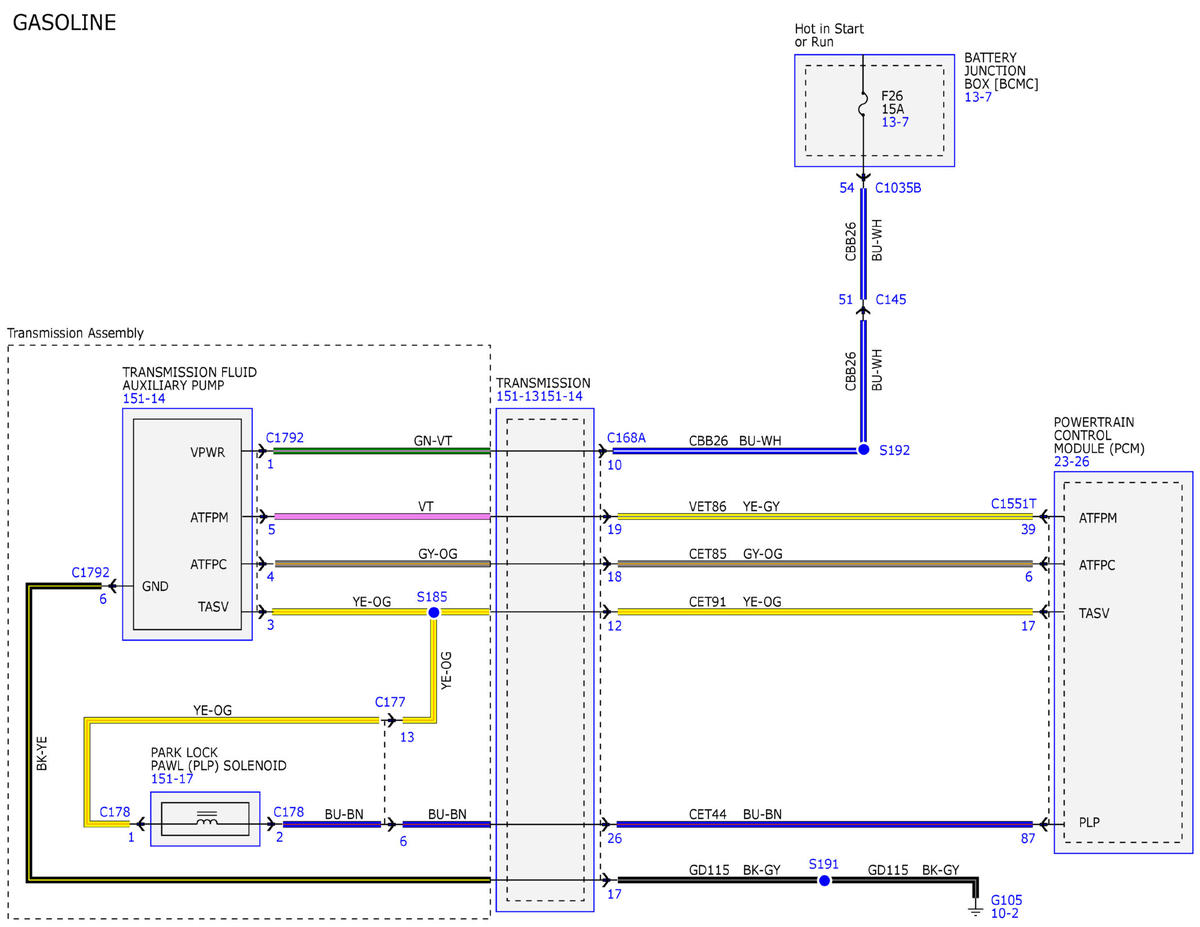The height and width of the screenshot is (927, 1200).
Task: Select the GN-VT wire label
Action: click(431, 440)
